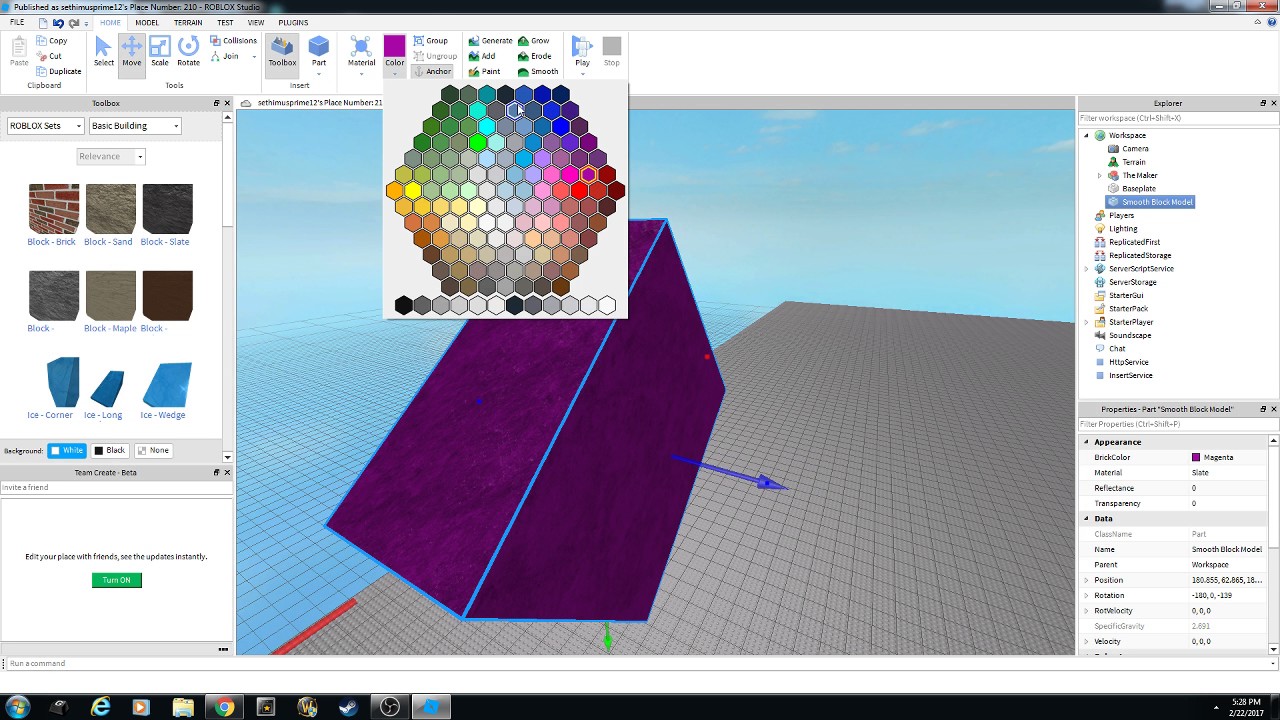This screenshot has width=1280, height=720.
Task: Toggle the Anchor button
Action: point(432,72)
